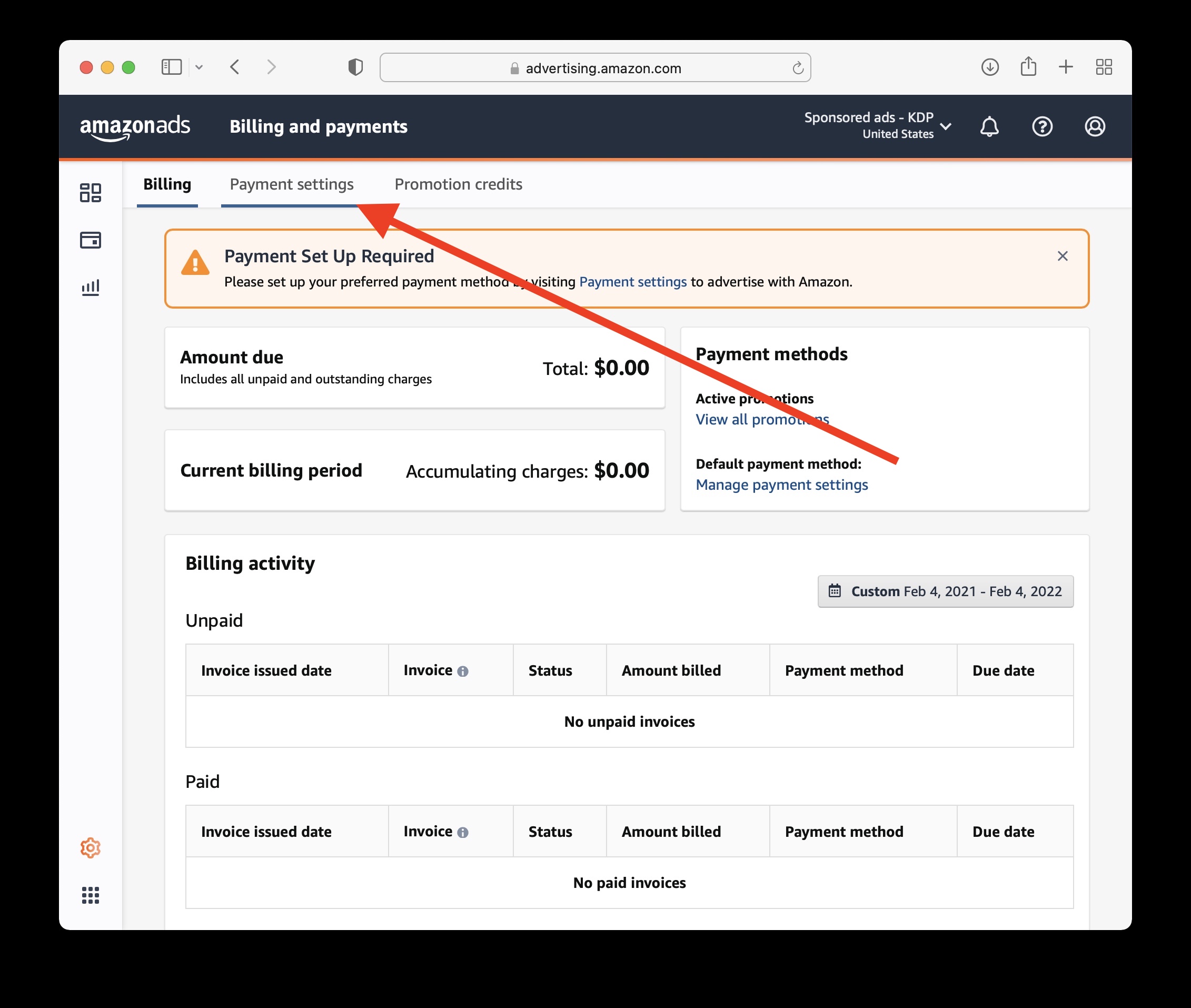Open the reports bar chart sidebar icon
The width and height of the screenshot is (1191, 1008).
tap(90, 288)
